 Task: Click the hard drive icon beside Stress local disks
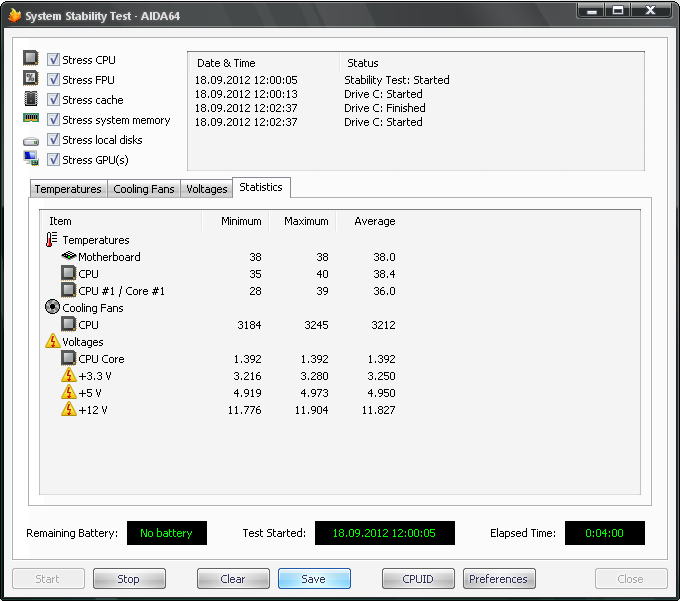[x=31, y=141]
